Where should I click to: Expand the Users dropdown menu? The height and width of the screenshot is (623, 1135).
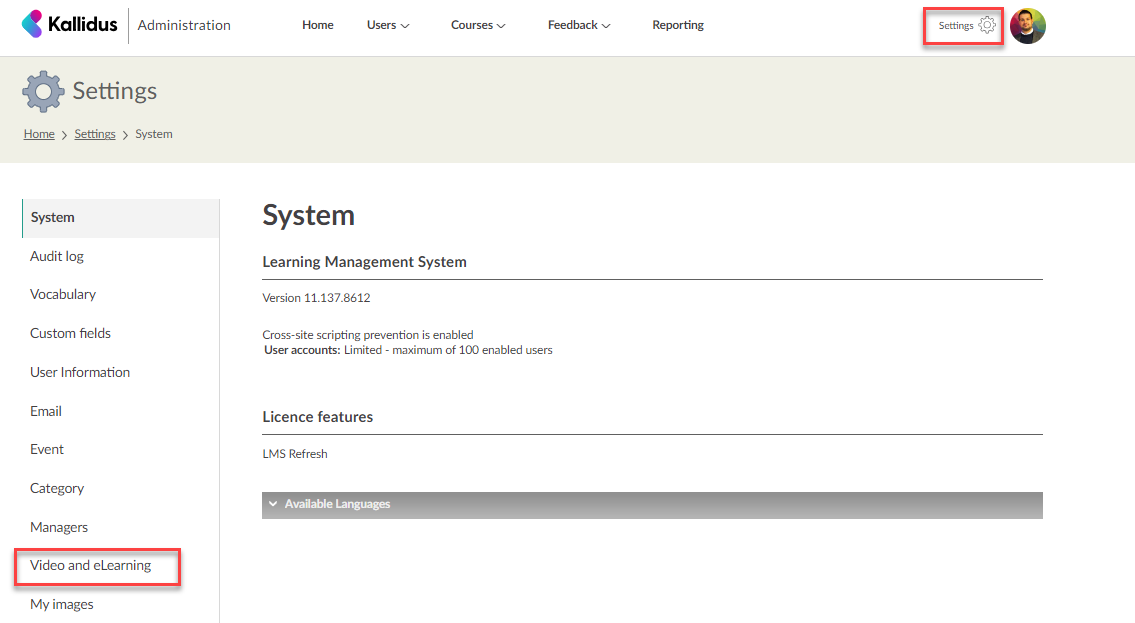click(x=388, y=25)
